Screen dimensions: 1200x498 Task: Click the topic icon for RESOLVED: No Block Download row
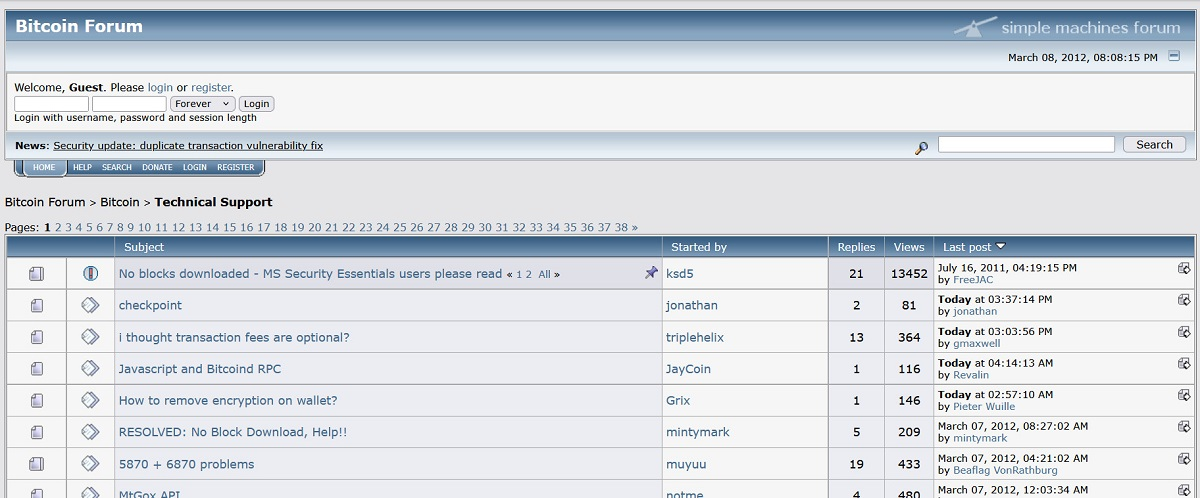tap(37, 432)
